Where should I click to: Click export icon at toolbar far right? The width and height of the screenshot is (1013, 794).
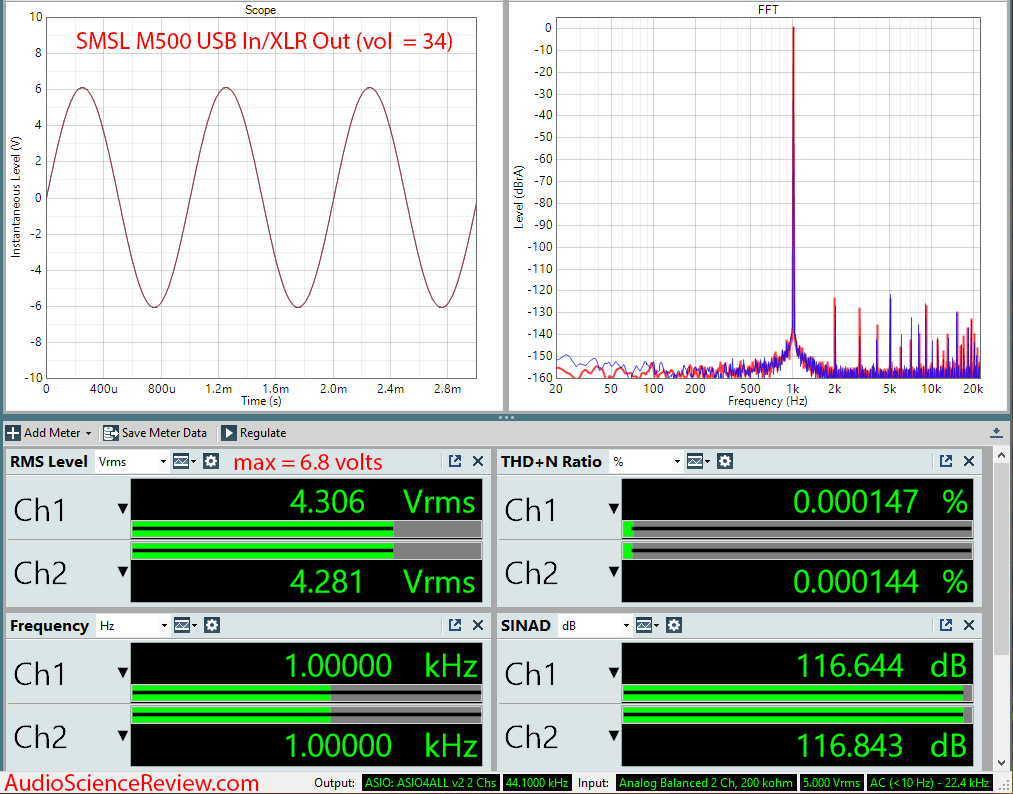[996, 433]
